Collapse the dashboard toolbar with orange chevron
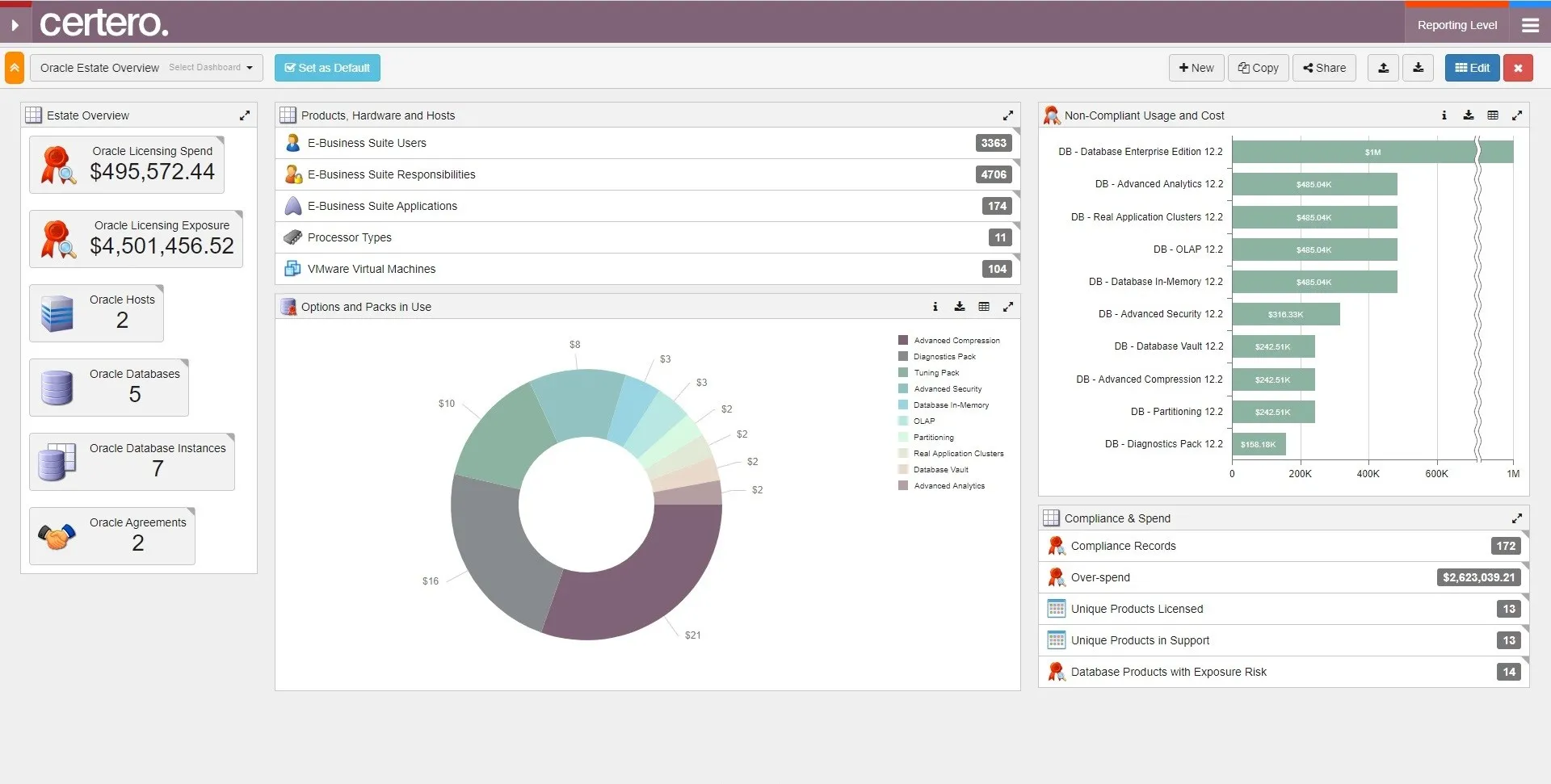Image resolution: width=1551 pixels, height=784 pixels. click(x=15, y=68)
